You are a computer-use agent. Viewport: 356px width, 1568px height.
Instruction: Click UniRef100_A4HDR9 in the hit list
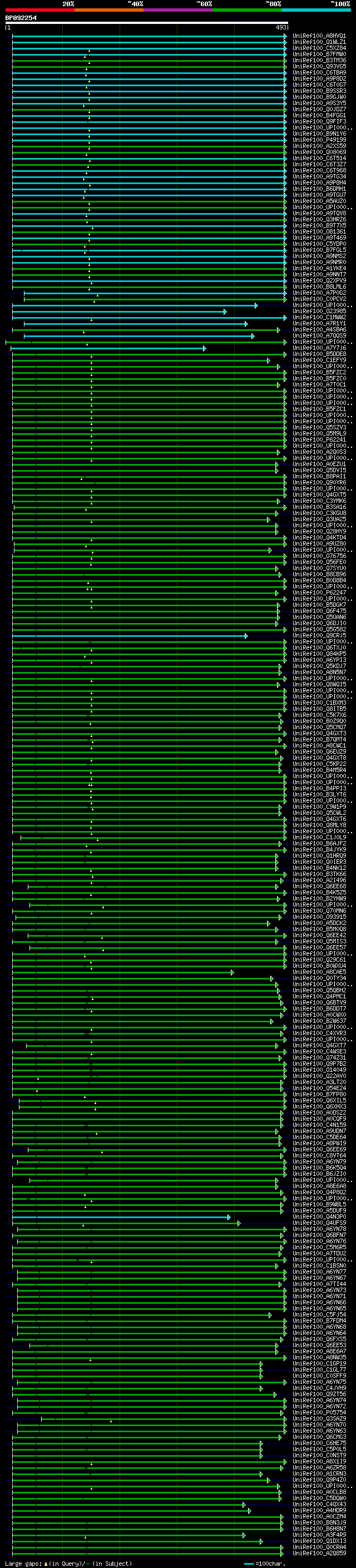click(319, 1510)
